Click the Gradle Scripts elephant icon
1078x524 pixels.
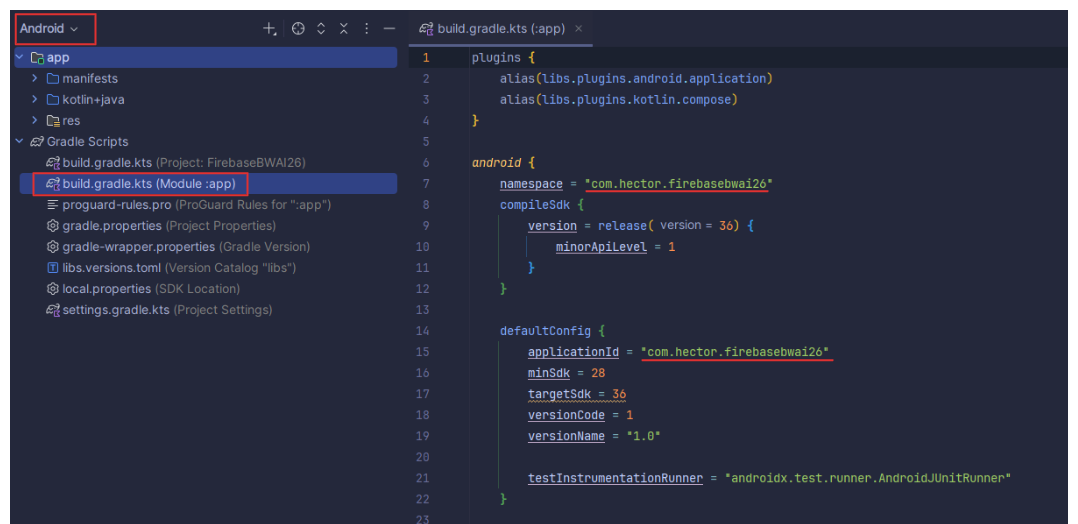(x=37, y=142)
